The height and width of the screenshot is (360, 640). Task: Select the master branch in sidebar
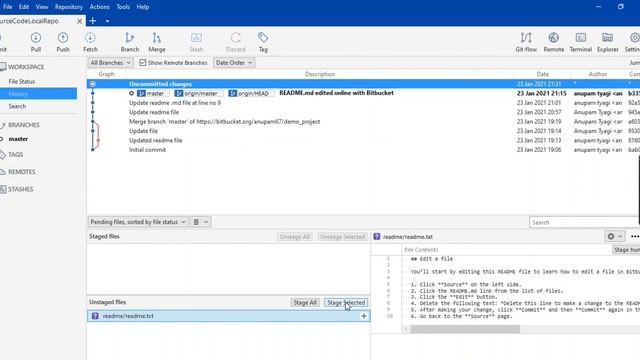(x=18, y=139)
